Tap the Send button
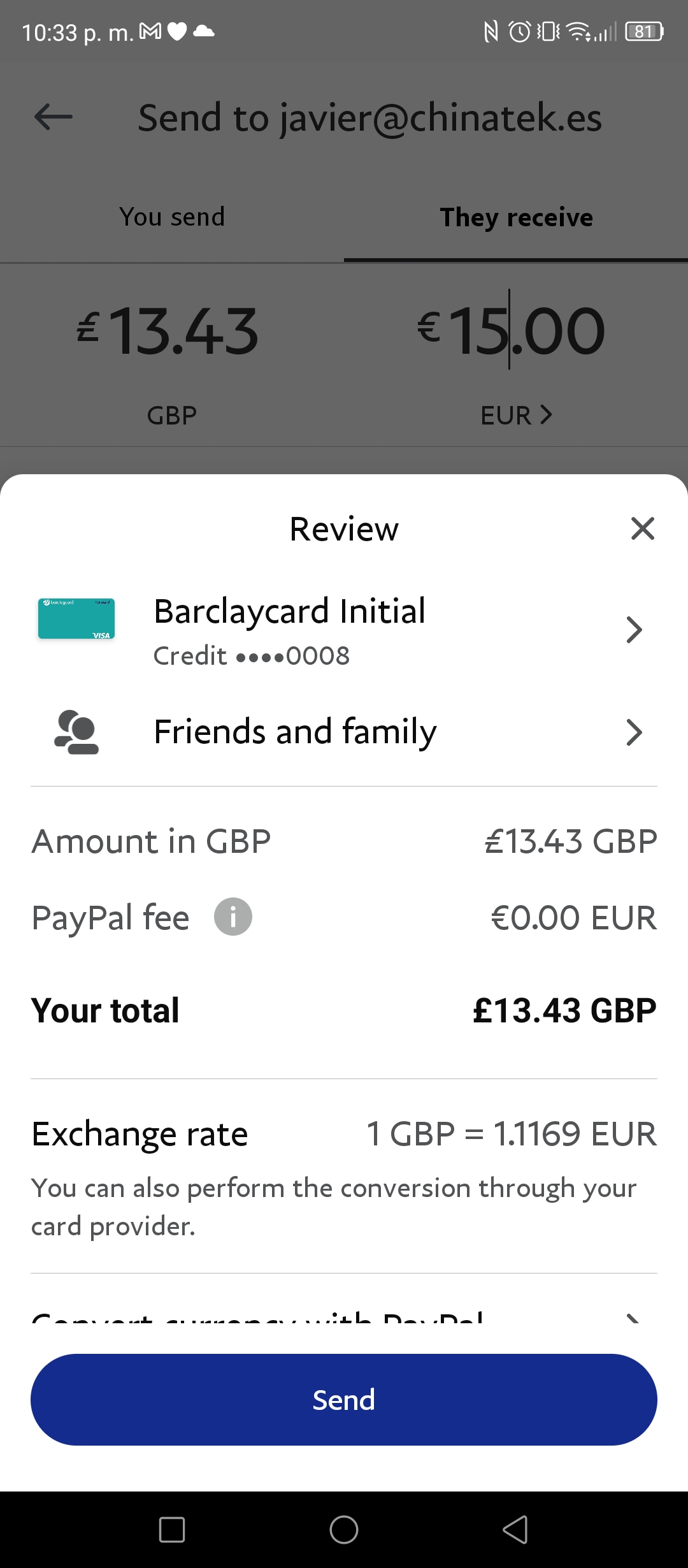The height and width of the screenshot is (1568, 688). tap(344, 1400)
